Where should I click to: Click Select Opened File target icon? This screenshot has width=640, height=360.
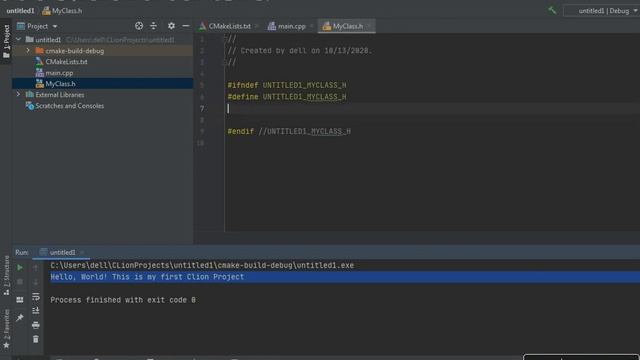click(x=139, y=26)
